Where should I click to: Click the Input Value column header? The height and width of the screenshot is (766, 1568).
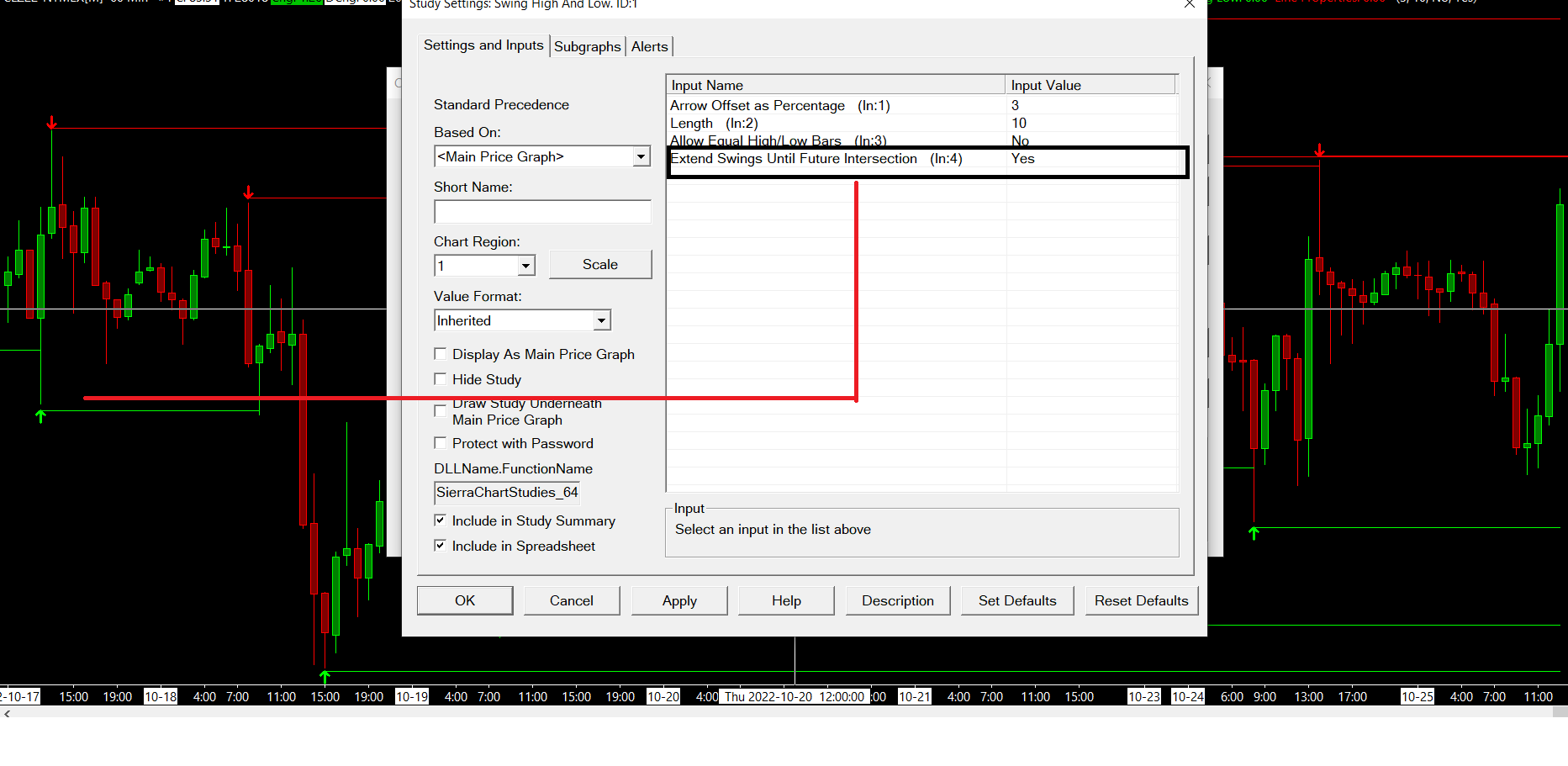[x=1090, y=85]
